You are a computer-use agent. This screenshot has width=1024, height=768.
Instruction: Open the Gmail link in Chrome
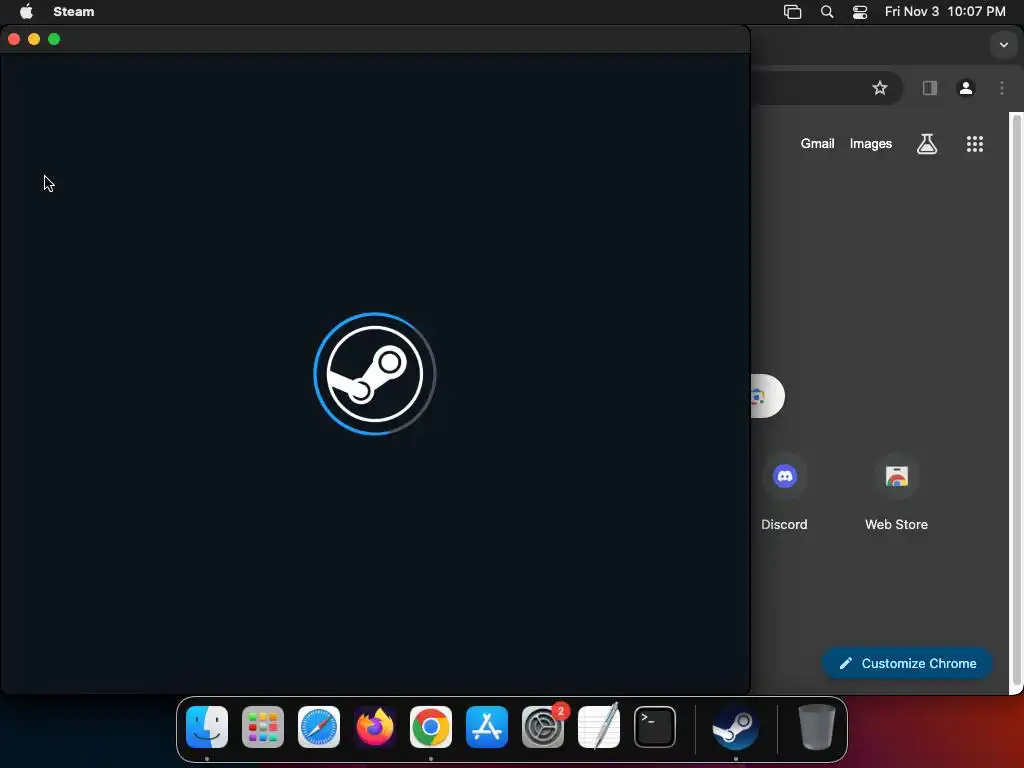(818, 144)
